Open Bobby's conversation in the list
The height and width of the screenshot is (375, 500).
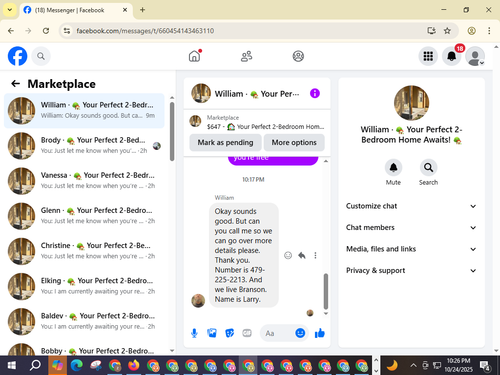[x=84, y=348]
